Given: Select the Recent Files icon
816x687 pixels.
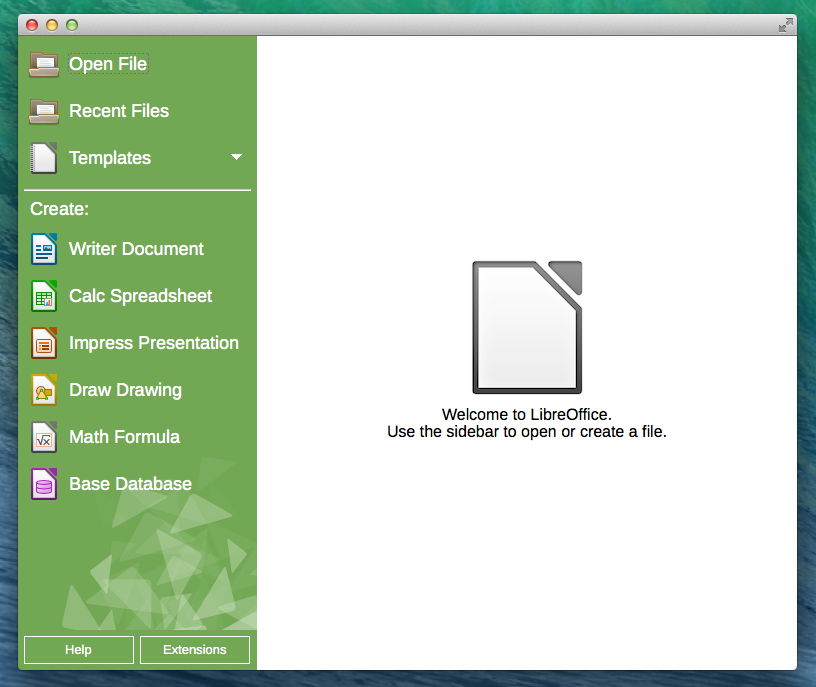Looking at the screenshot, I should pos(44,110).
